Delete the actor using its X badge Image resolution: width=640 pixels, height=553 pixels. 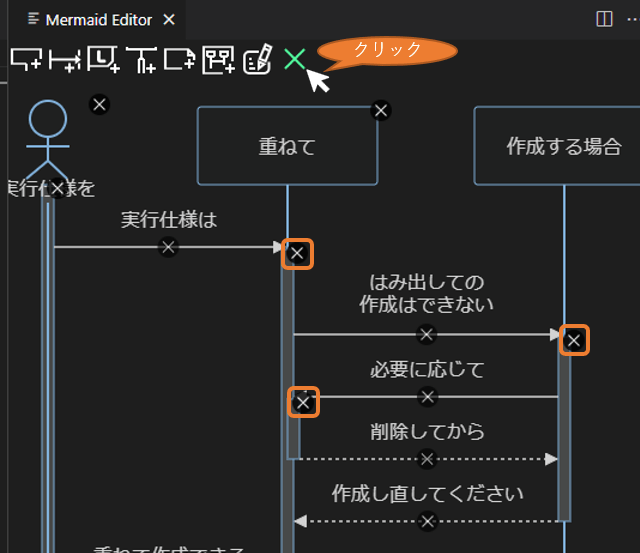pos(99,103)
